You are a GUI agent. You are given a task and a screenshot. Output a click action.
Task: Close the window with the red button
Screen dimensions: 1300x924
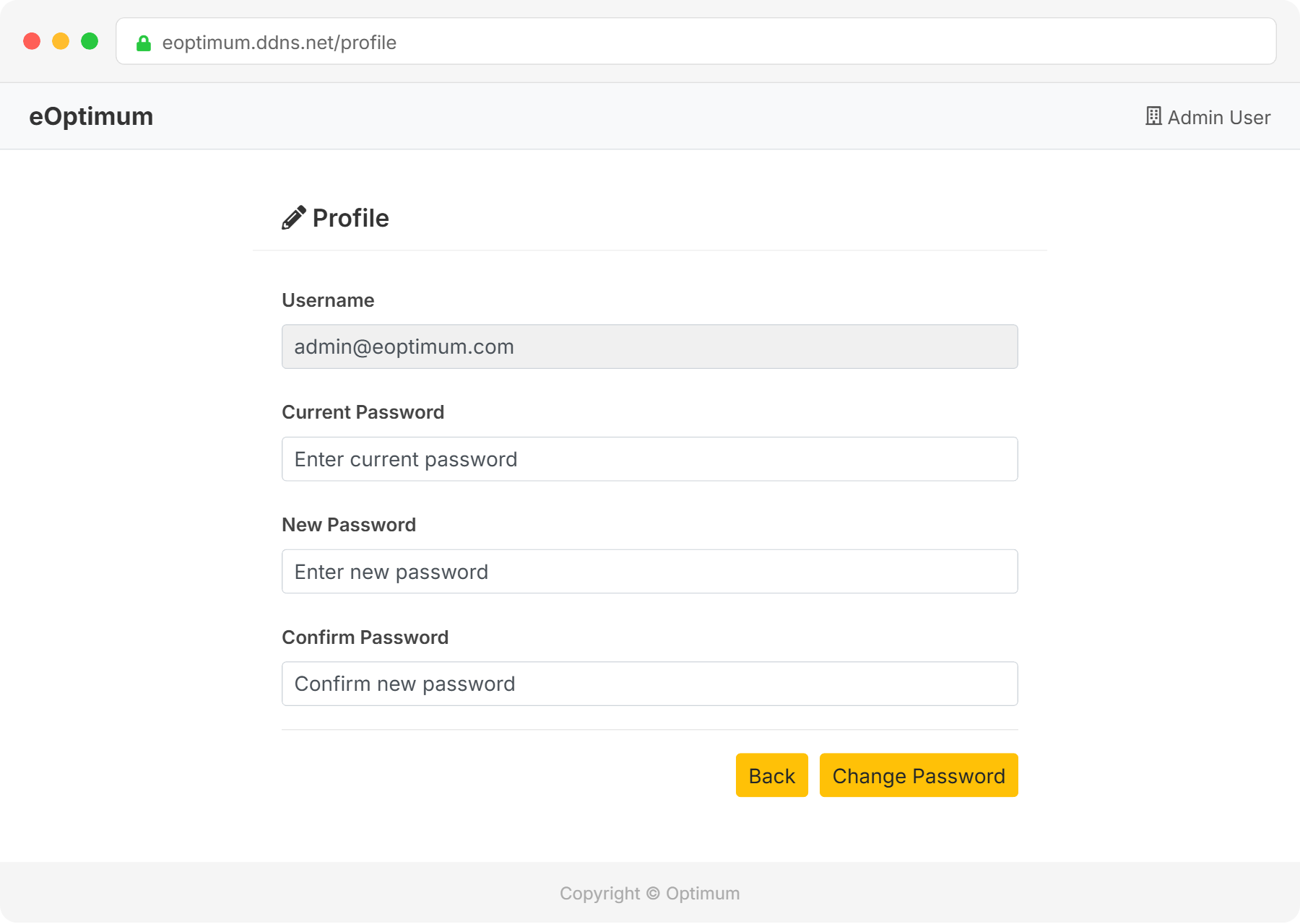(32, 41)
